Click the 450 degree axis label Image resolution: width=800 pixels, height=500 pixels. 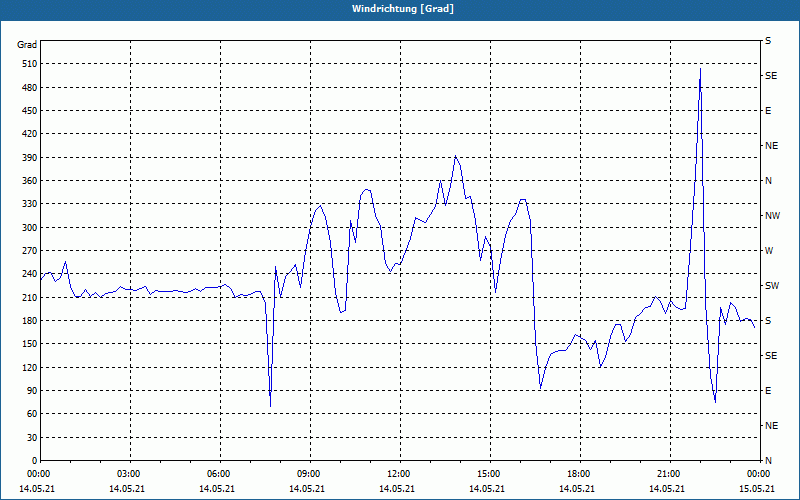point(30,111)
